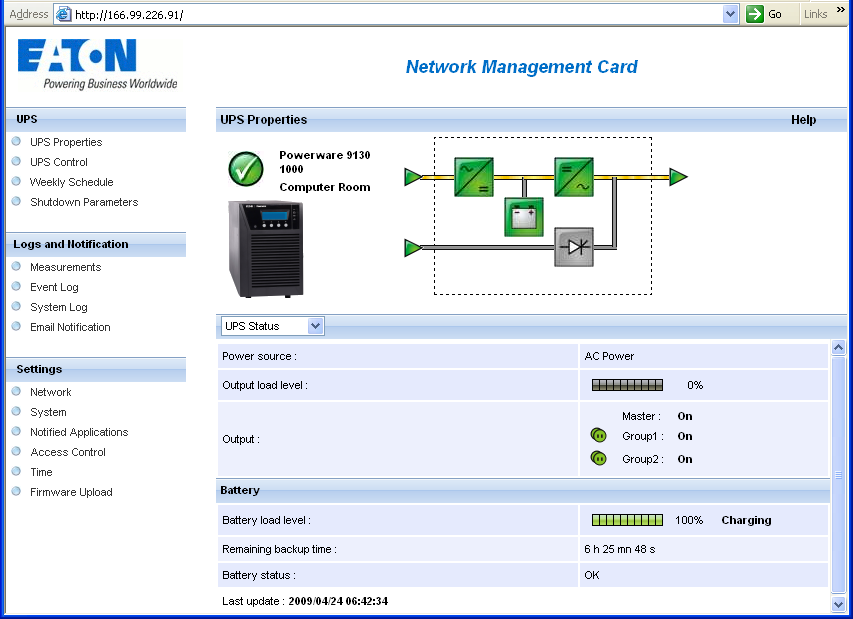
Task: Go to Measurements
Action: click(66, 267)
